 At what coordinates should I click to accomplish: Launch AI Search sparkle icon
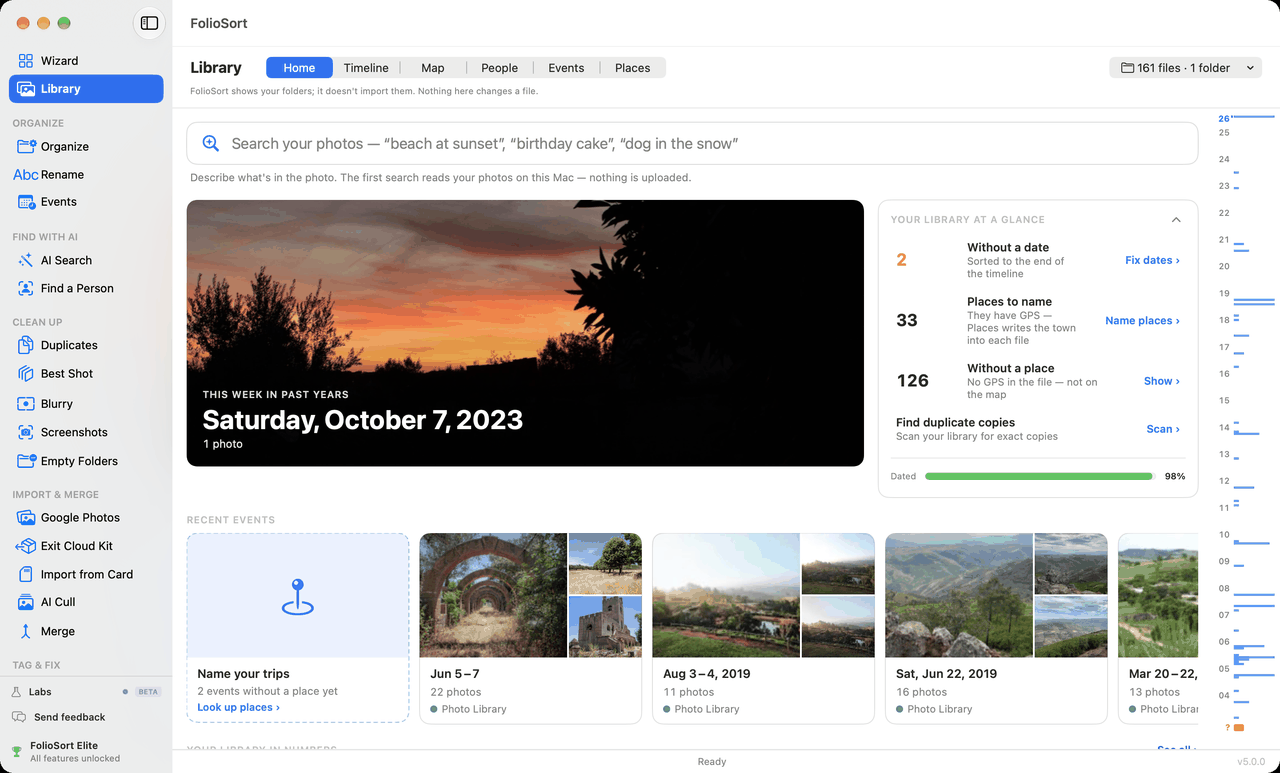point(26,261)
